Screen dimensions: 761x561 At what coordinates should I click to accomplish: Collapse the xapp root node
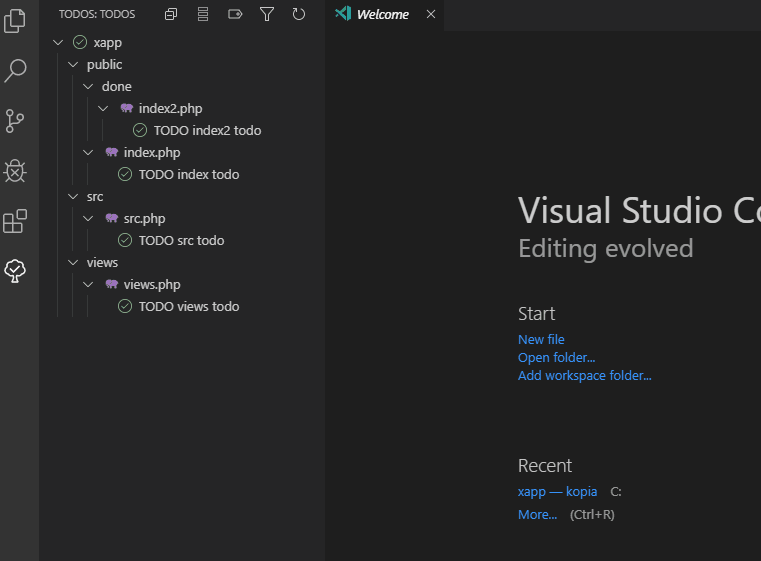(x=58, y=43)
